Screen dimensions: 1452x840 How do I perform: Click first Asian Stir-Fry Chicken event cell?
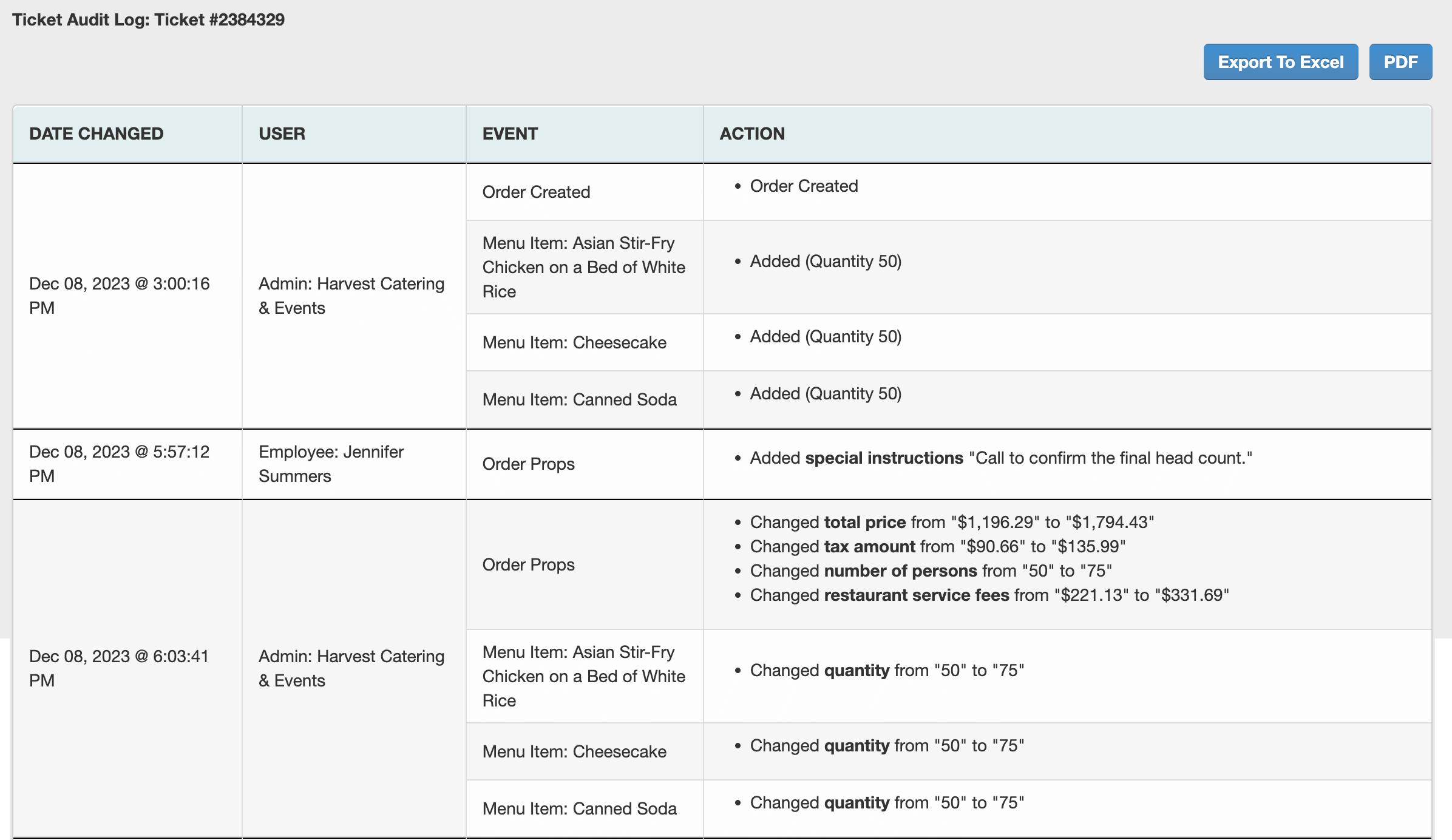point(583,267)
